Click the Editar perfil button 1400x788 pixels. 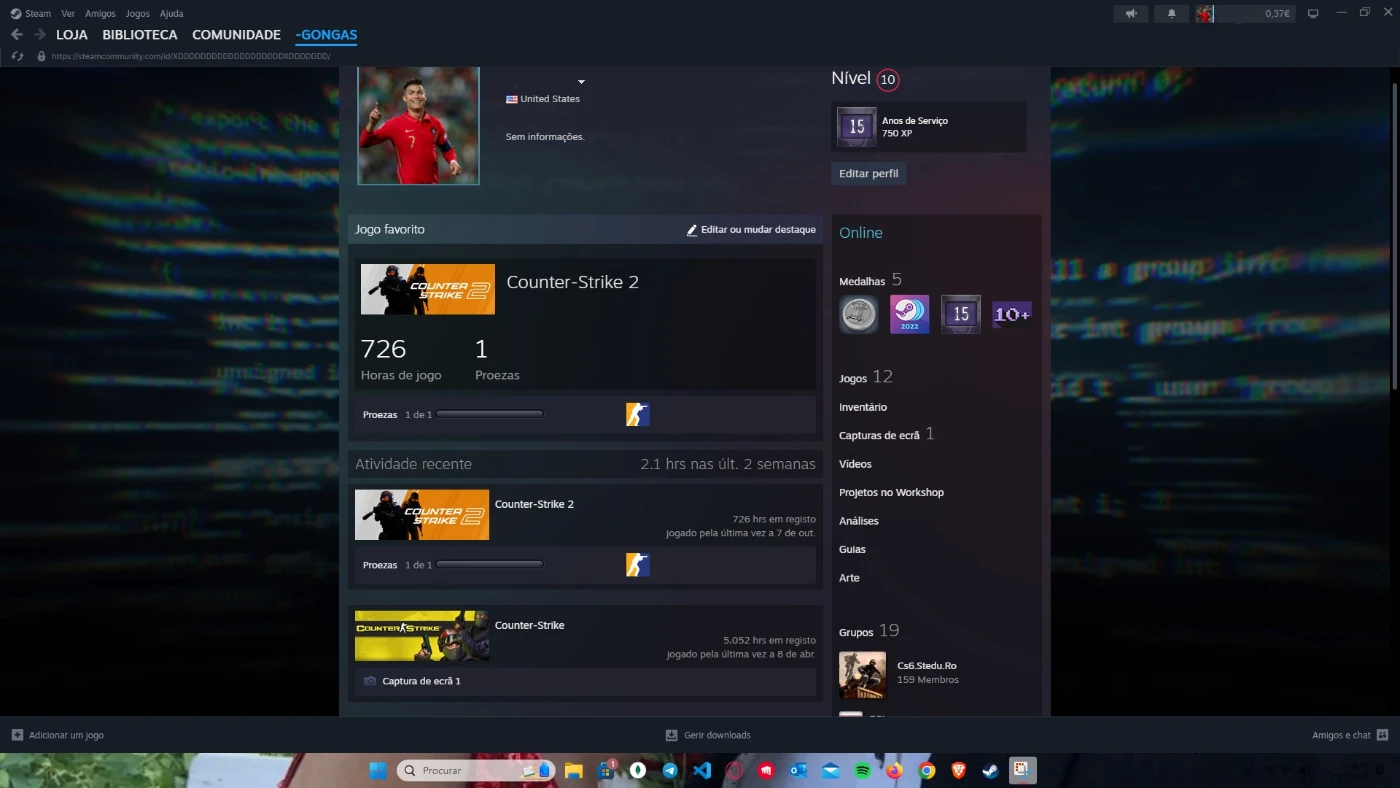pyautogui.click(x=868, y=173)
